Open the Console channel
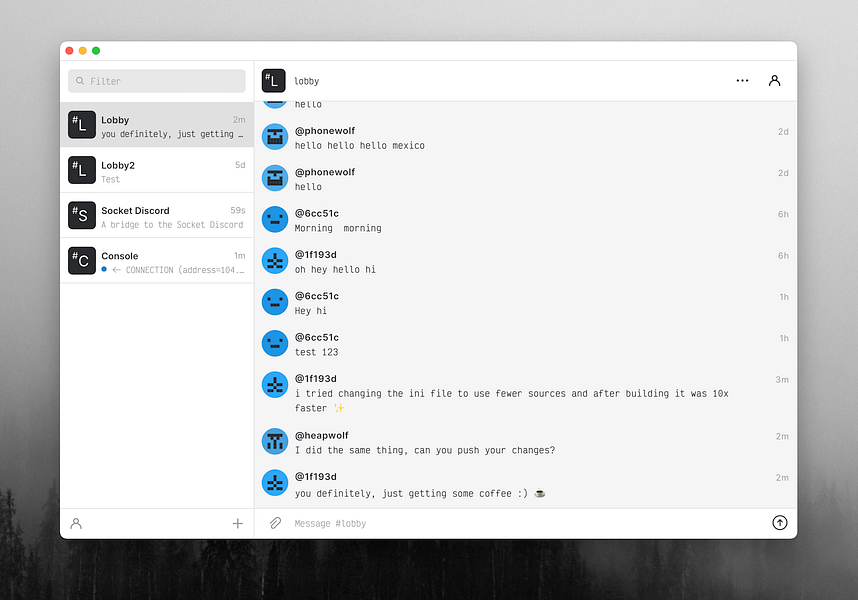Image resolution: width=858 pixels, height=600 pixels. point(156,261)
